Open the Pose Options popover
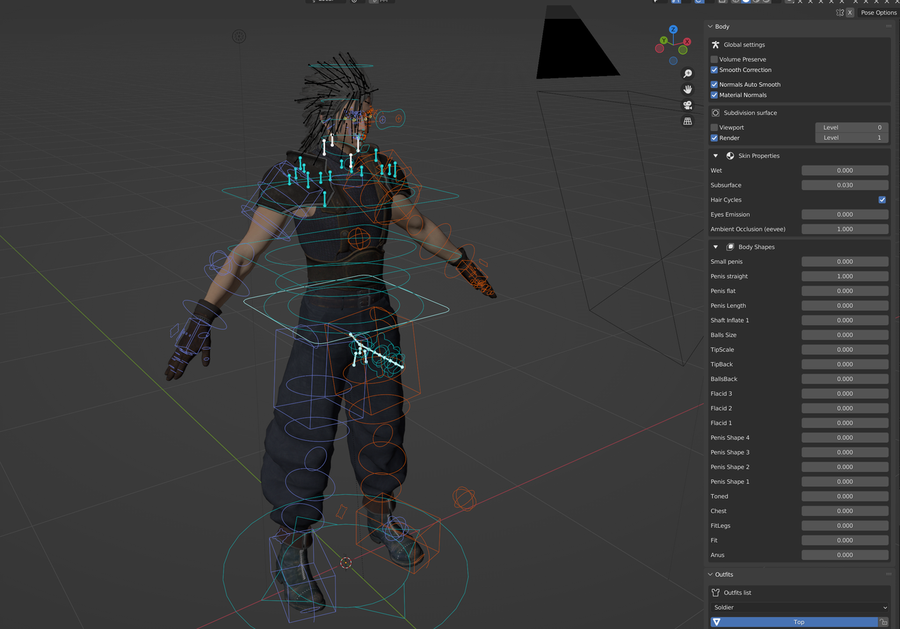 click(878, 13)
